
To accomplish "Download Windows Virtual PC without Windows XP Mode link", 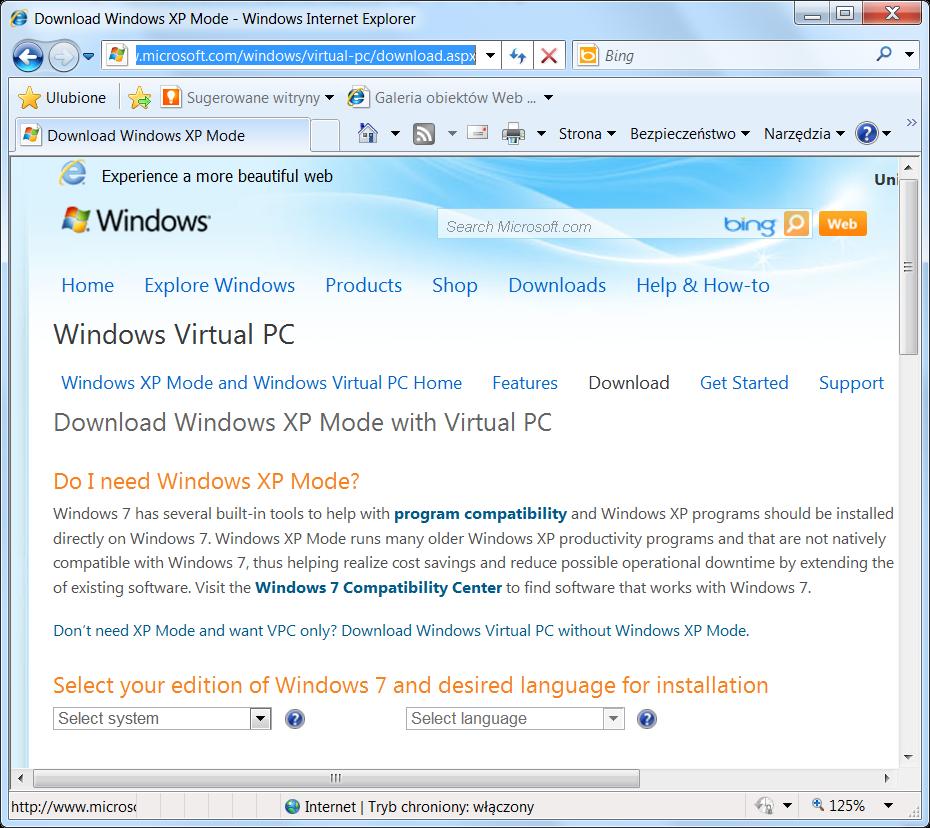I will tap(545, 630).
